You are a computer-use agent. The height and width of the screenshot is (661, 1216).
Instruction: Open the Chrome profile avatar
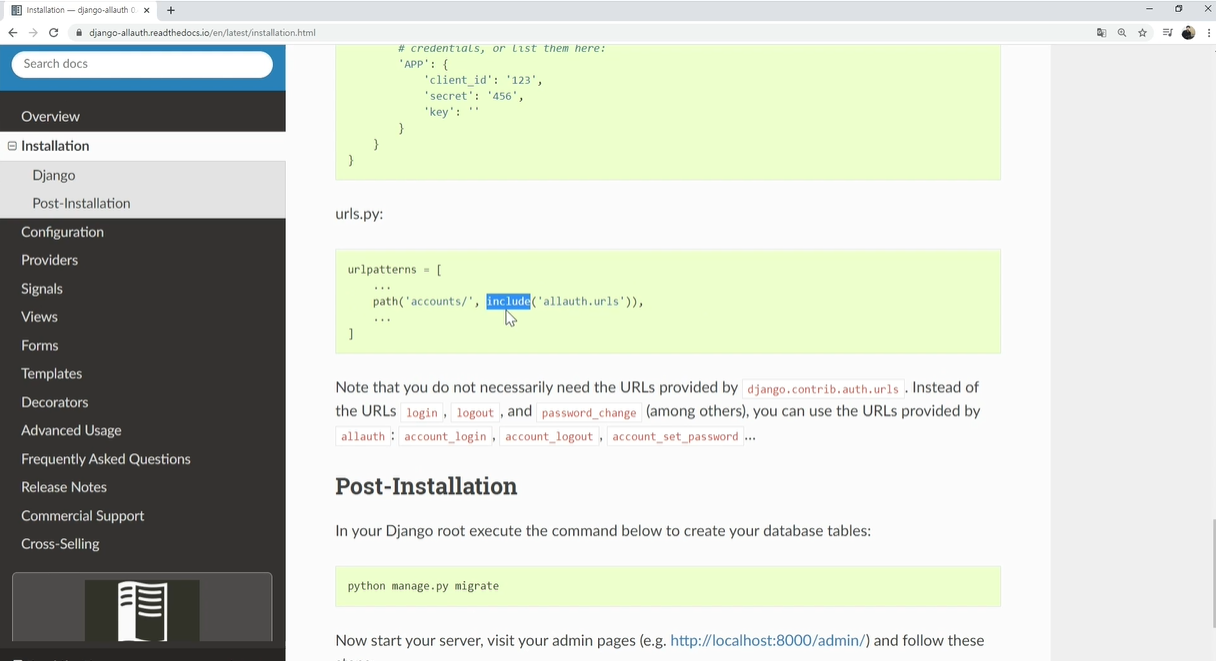click(1188, 32)
